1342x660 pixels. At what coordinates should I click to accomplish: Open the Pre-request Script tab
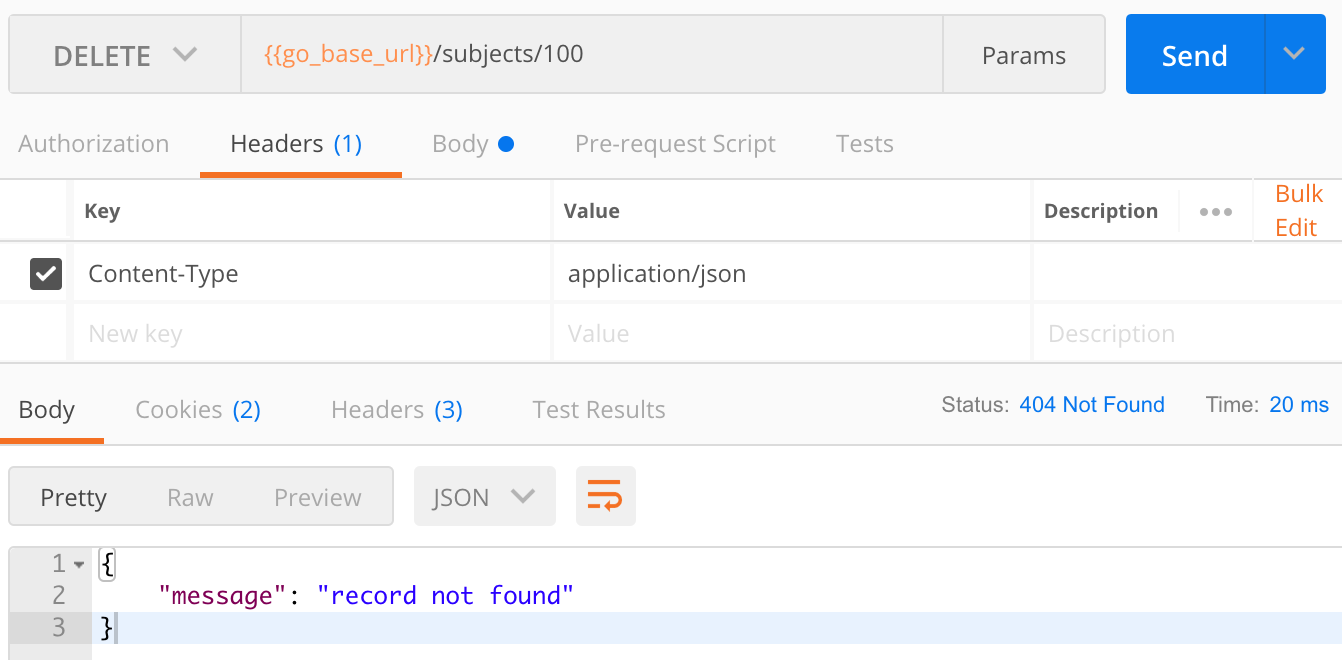(675, 144)
